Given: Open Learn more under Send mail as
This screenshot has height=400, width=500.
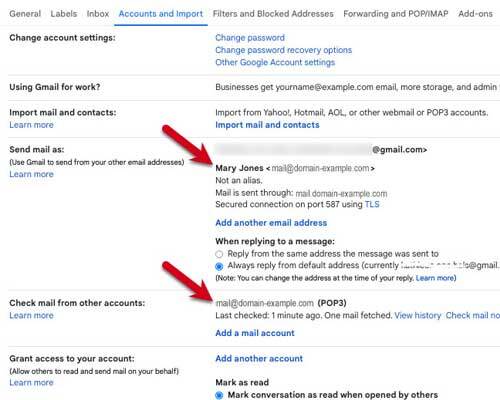Looking at the screenshot, I should tap(31, 174).
